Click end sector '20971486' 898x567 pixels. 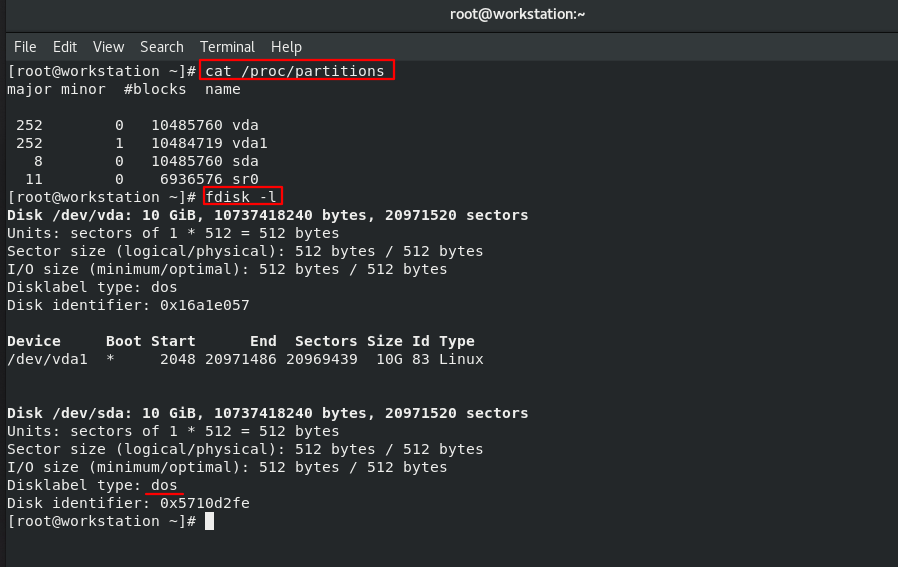click(x=241, y=359)
